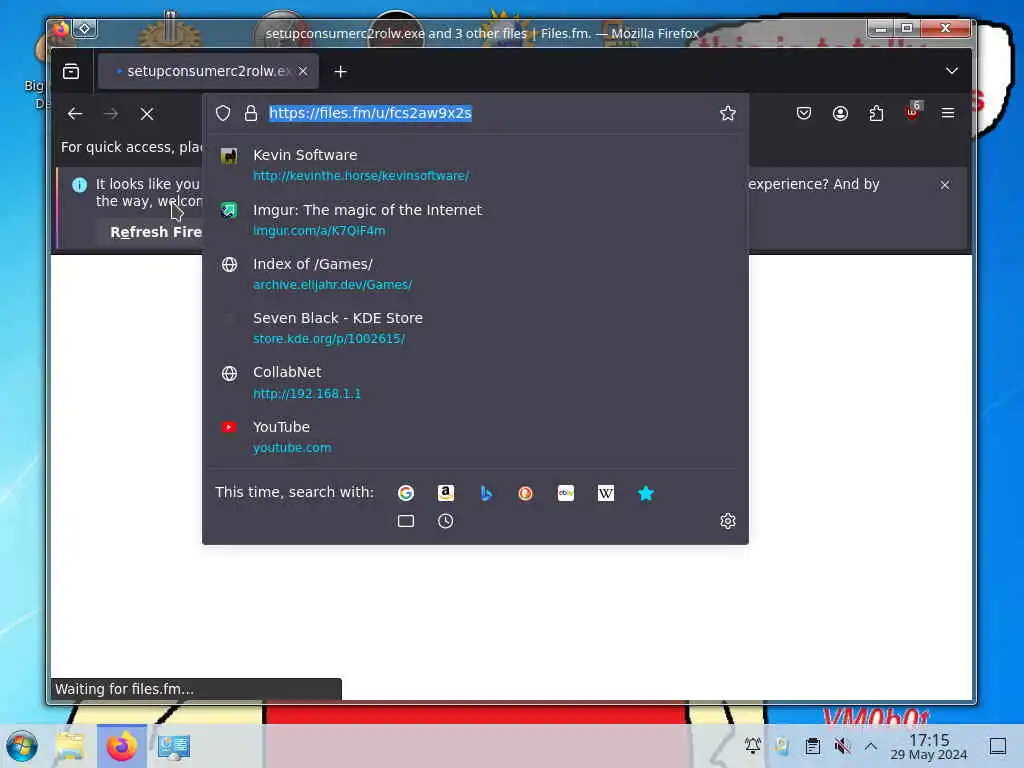Show site information via padlock icon

[x=251, y=113]
